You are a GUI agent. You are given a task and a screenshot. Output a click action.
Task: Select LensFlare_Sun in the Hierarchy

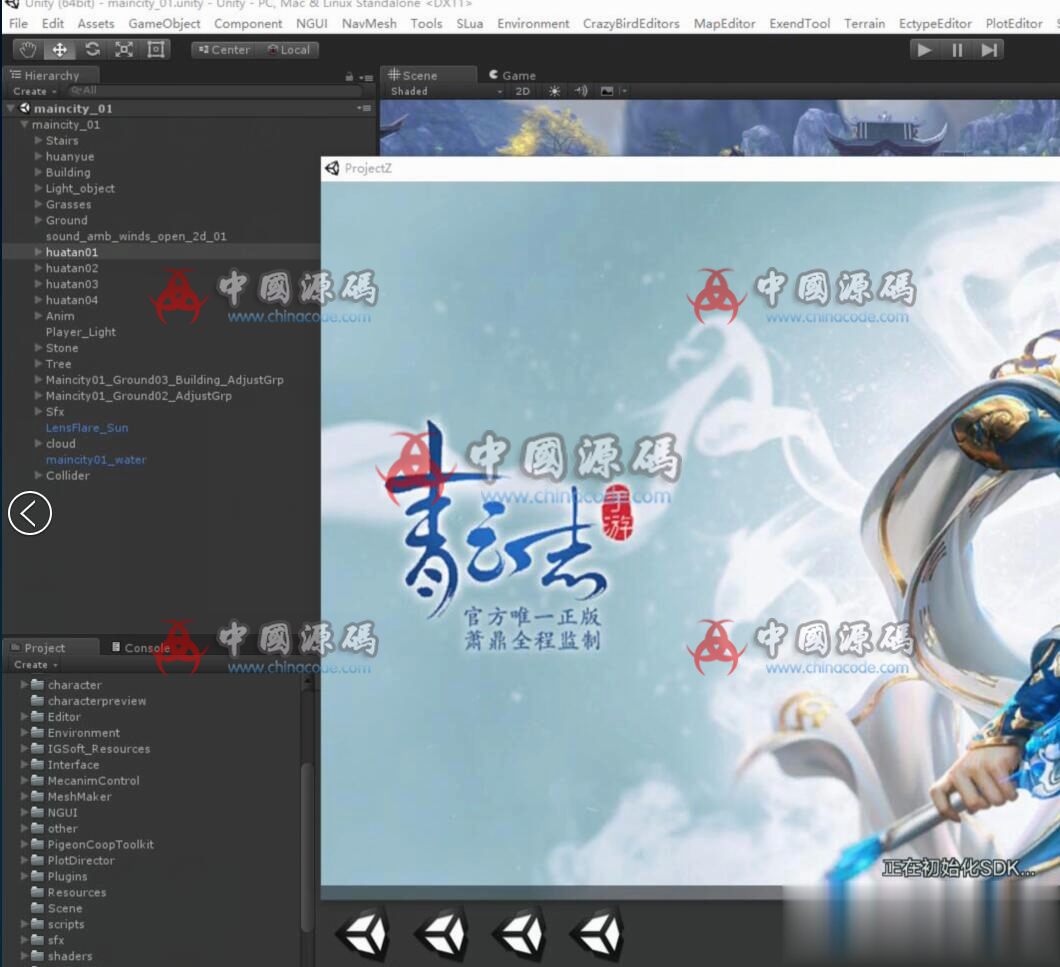pyautogui.click(x=87, y=428)
